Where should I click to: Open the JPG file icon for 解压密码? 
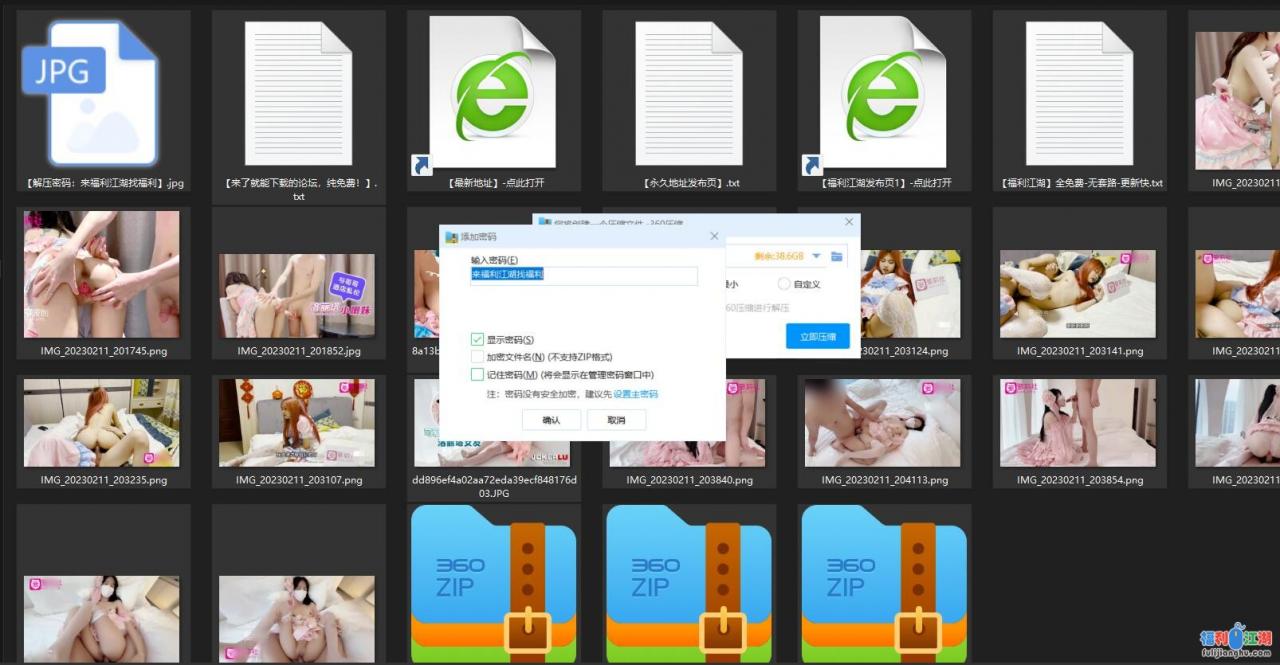[90, 93]
